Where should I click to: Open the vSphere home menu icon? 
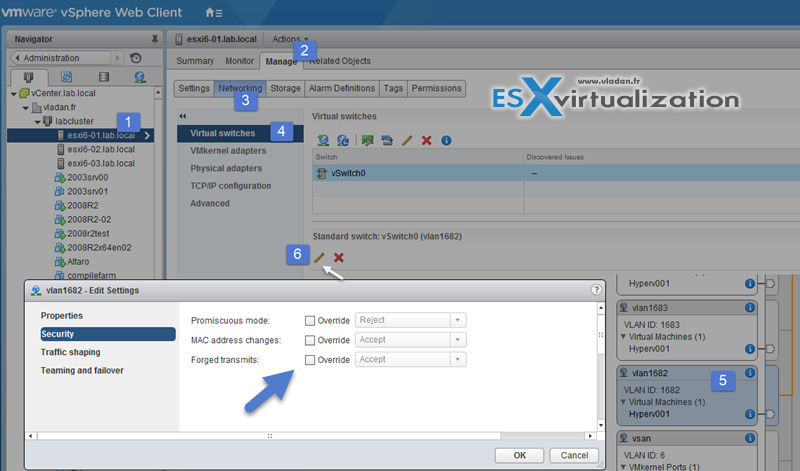tap(213, 13)
